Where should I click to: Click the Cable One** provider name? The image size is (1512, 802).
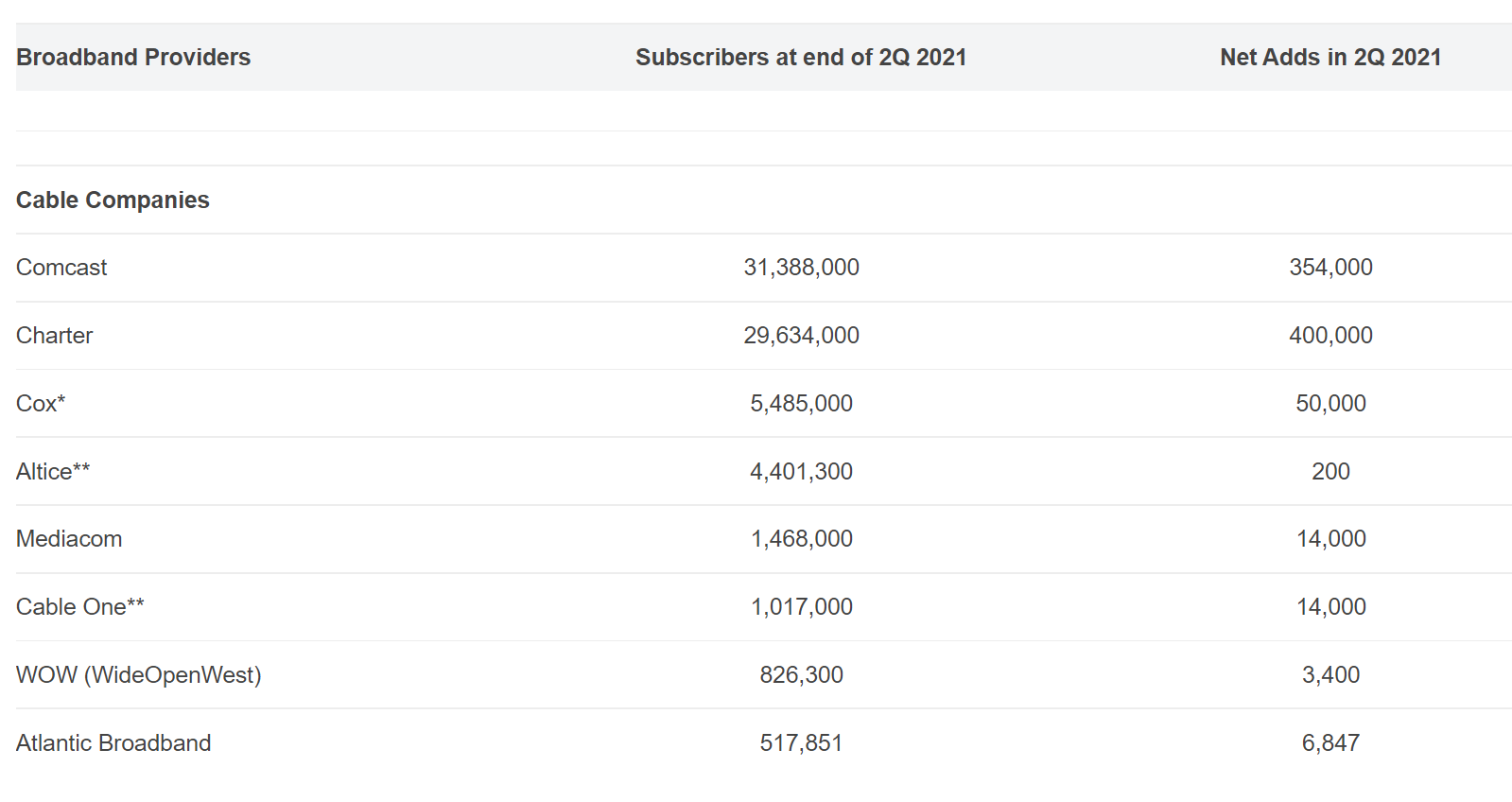coord(80,607)
